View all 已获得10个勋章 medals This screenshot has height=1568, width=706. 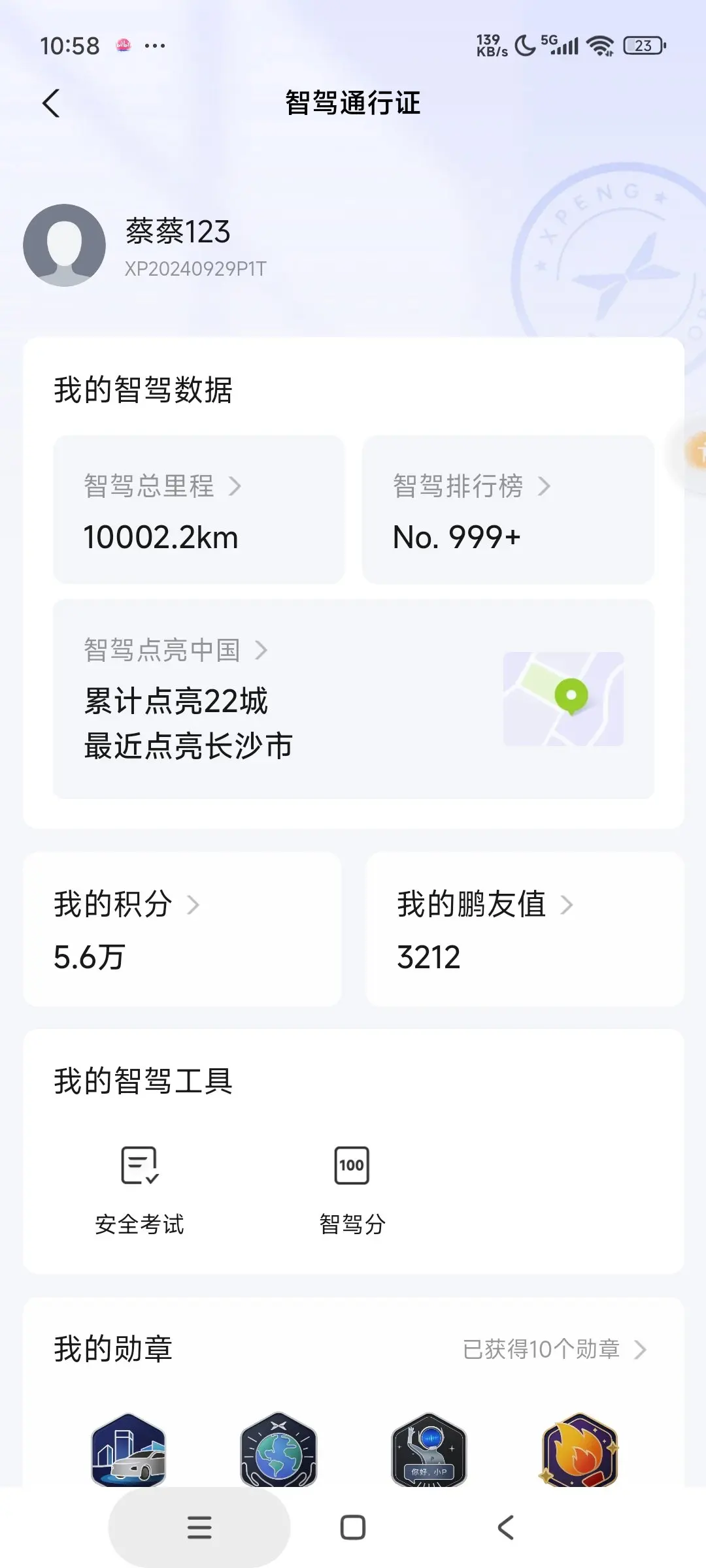[x=554, y=1350]
